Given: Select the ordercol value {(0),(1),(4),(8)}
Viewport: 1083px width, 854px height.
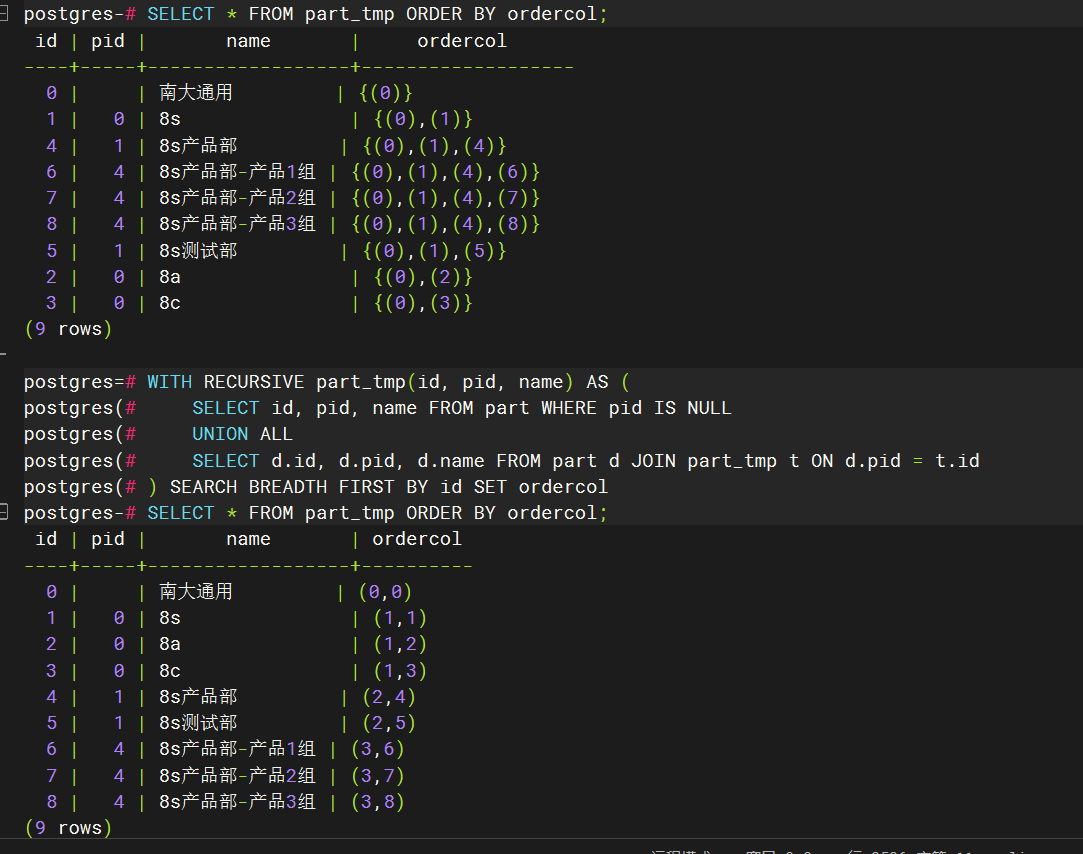Looking at the screenshot, I should pyautogui.click(x=445, y=224).
